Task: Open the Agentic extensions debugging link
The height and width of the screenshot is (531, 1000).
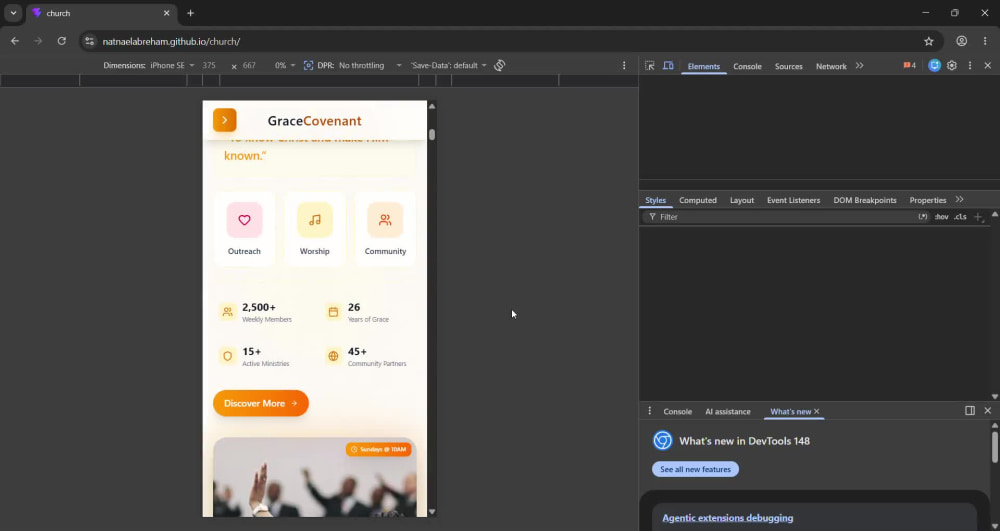Action: point(728,518)
